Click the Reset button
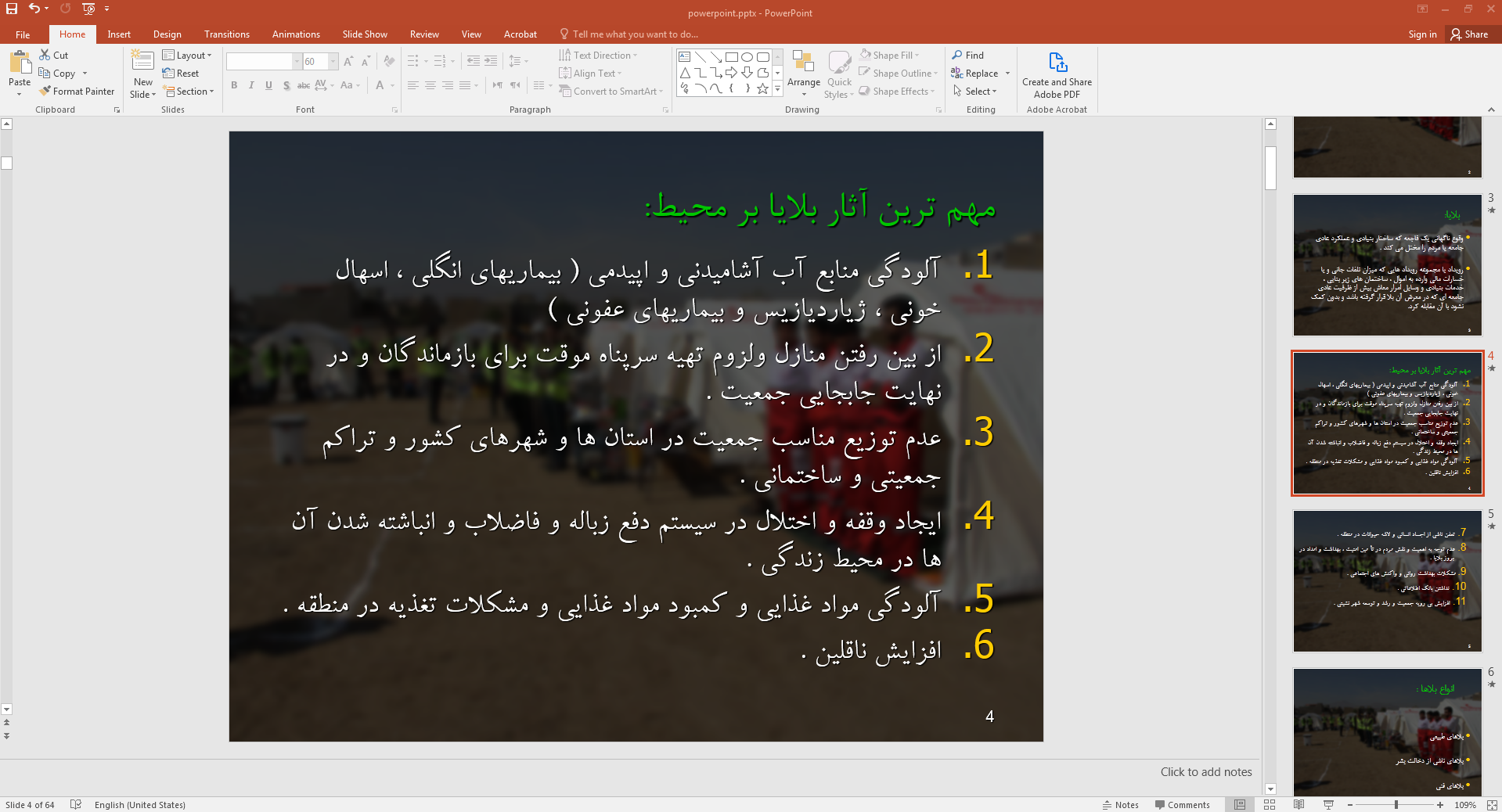 (181, 73)
